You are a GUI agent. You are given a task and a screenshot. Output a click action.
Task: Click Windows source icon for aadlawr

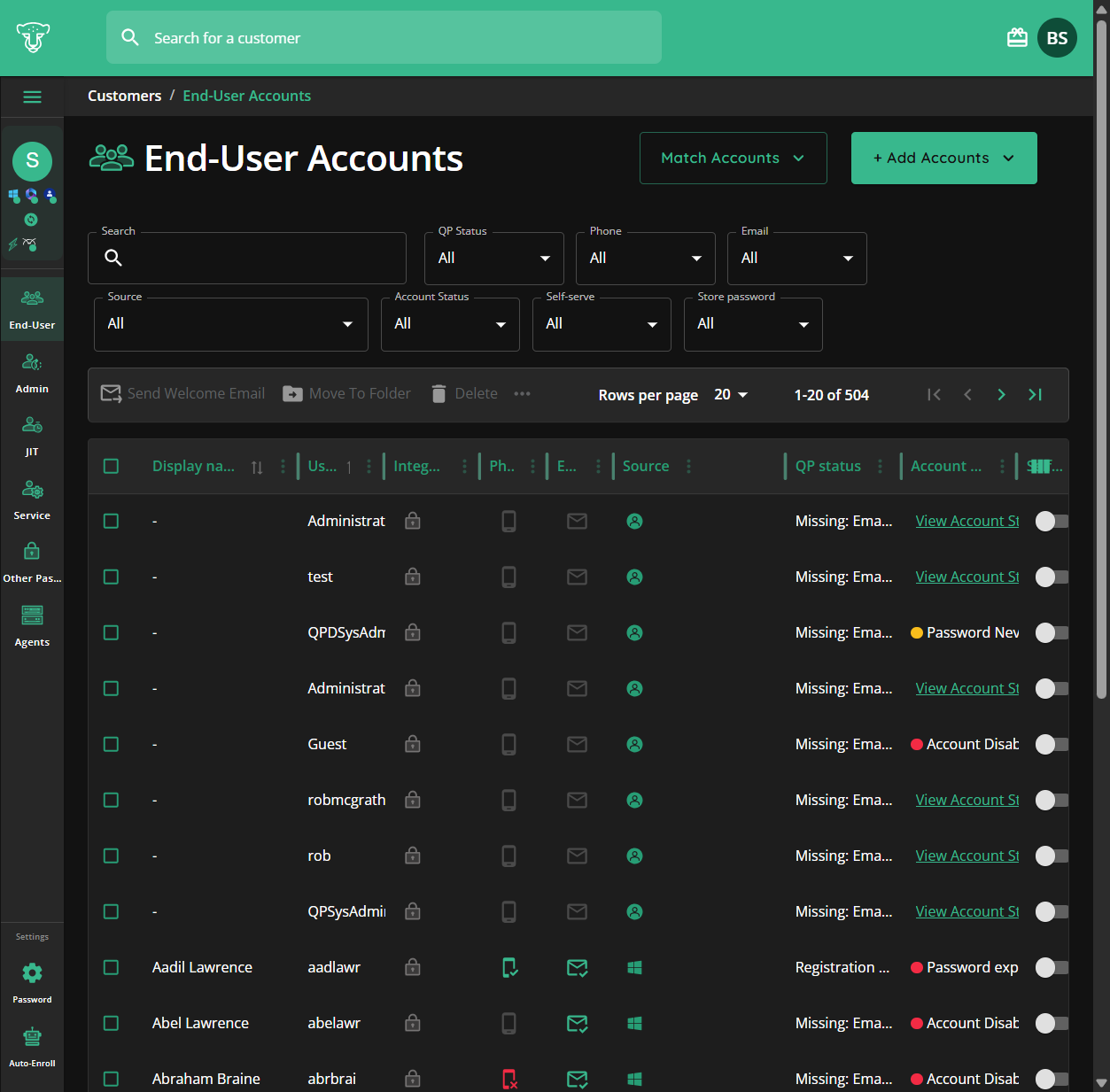pyautogui.click(x=634, y=967)
